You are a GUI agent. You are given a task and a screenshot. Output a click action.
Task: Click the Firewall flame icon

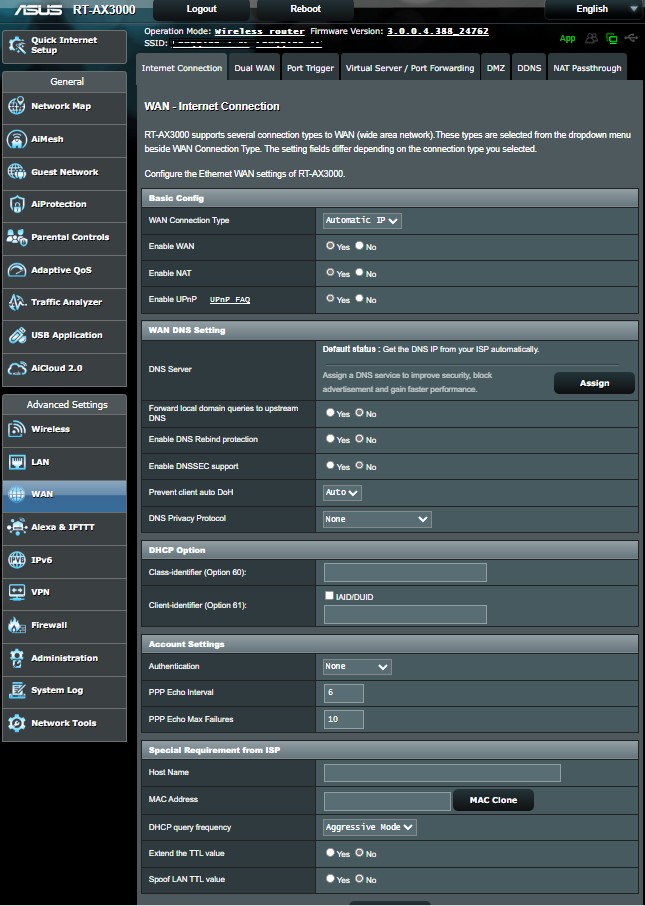(16, 625)
